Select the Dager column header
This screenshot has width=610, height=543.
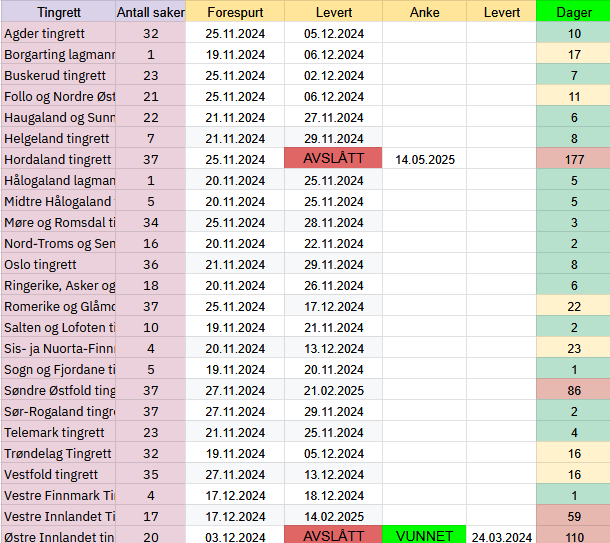[x=573, y=12]
